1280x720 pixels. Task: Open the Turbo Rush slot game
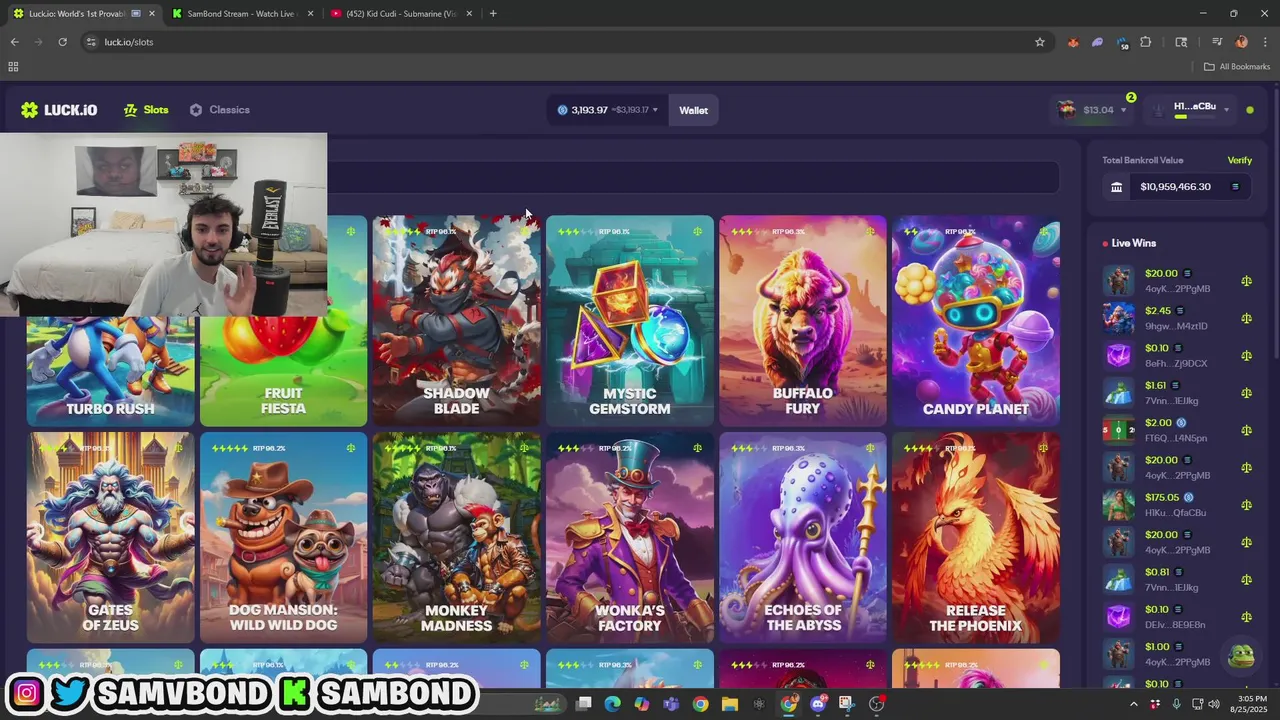coord(110,371)
